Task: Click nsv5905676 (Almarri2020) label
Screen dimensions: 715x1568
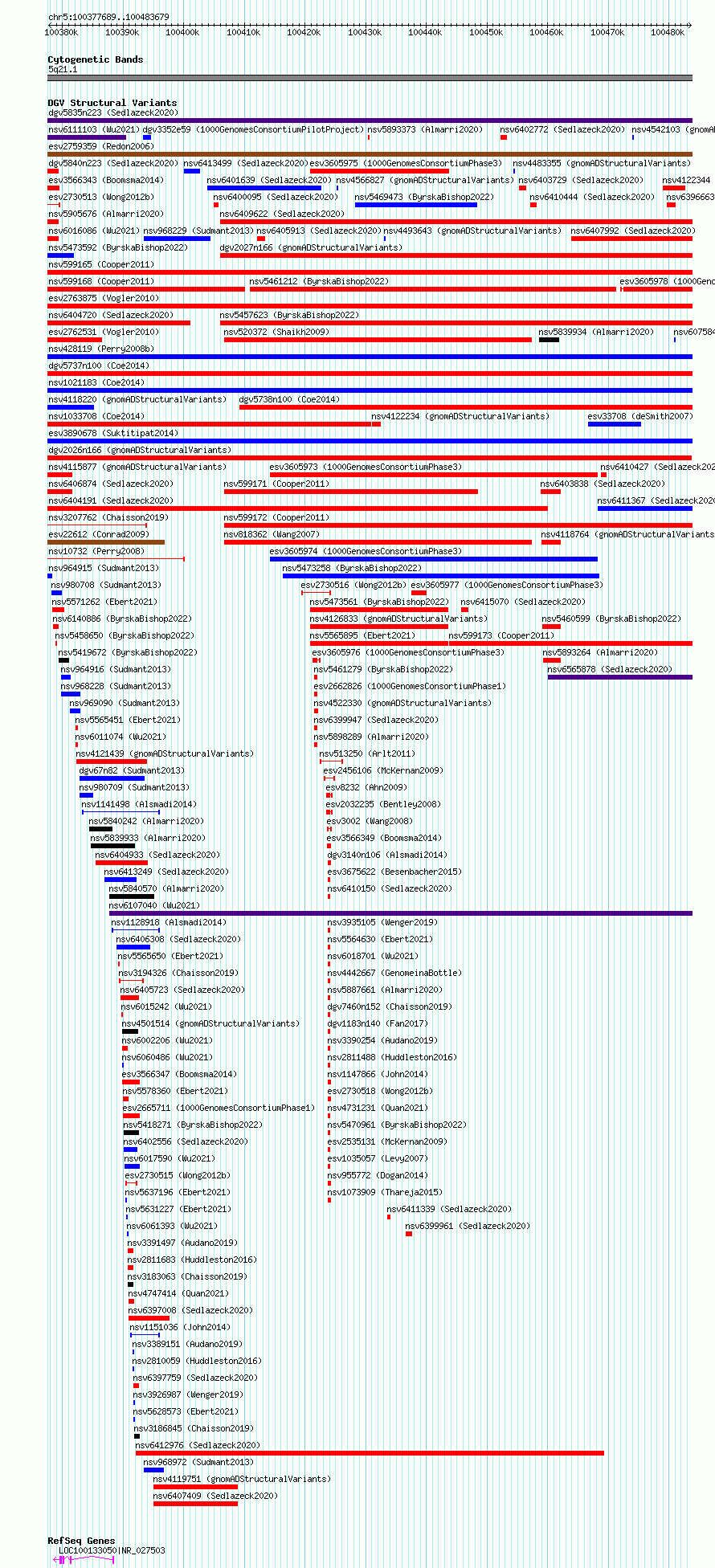Action: coord(105,214)
